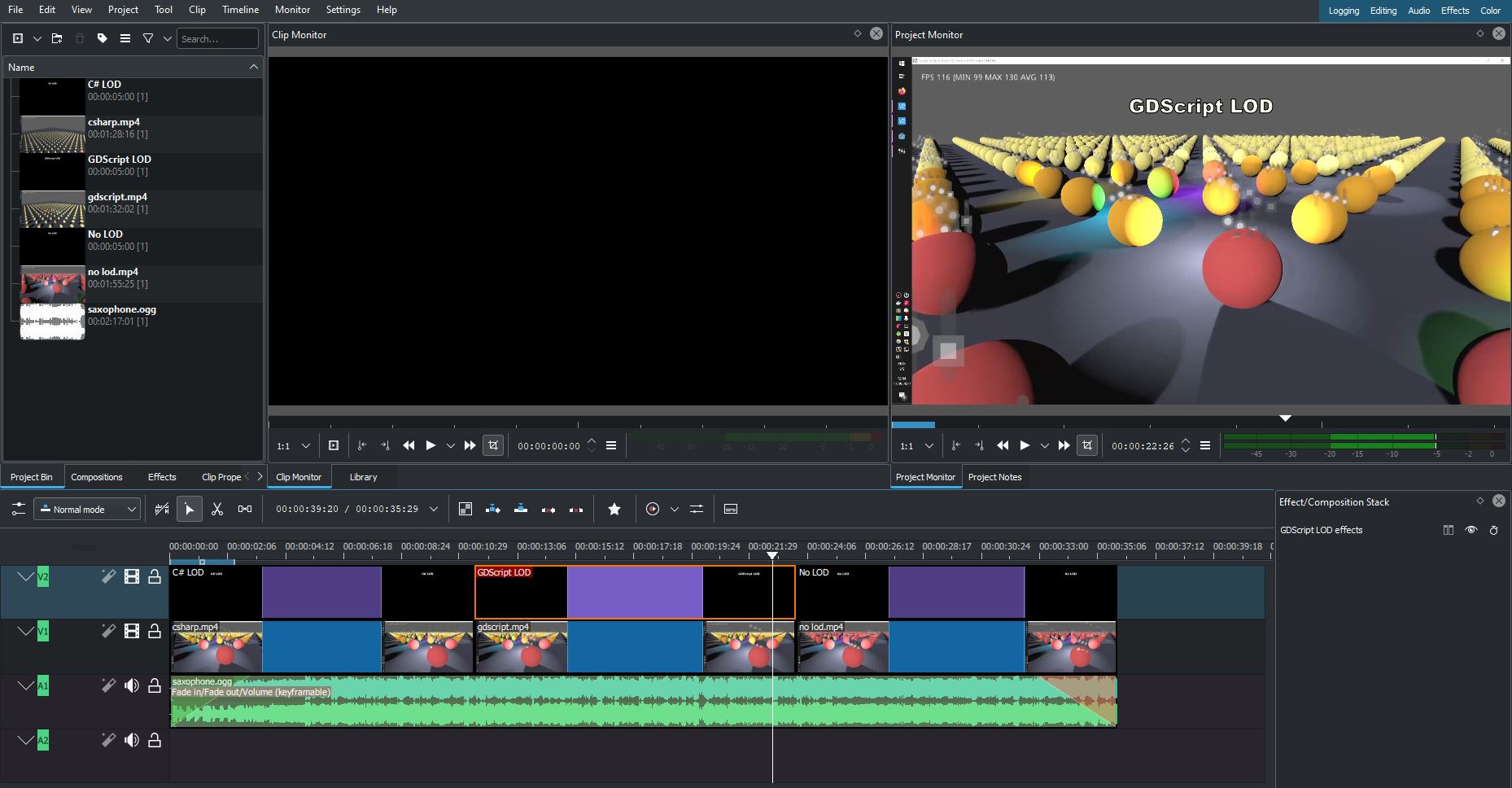Activate the selection arrow tool
The height and width of the screenshot is (788, 1512).
click(x=189, y=509)
